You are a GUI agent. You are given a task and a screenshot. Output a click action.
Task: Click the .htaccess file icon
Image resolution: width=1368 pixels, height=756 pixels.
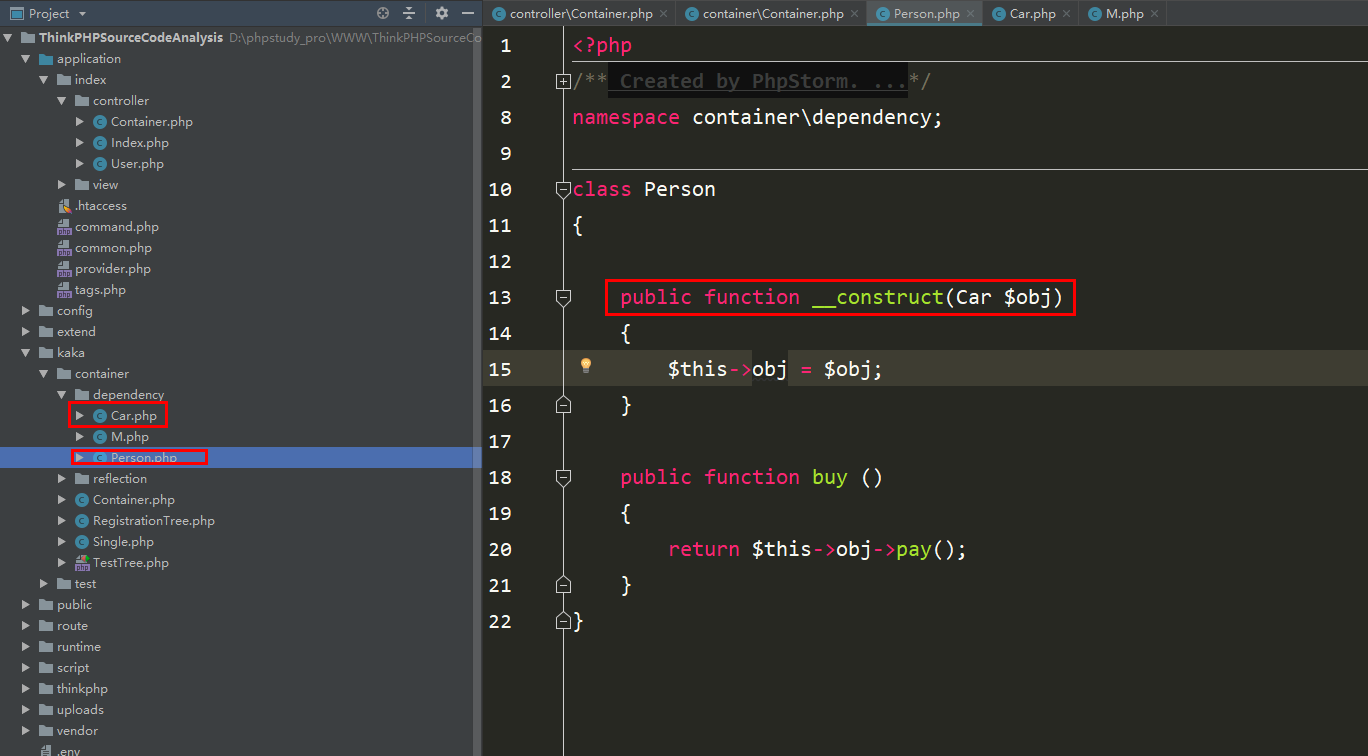click(x=64, y=206)
